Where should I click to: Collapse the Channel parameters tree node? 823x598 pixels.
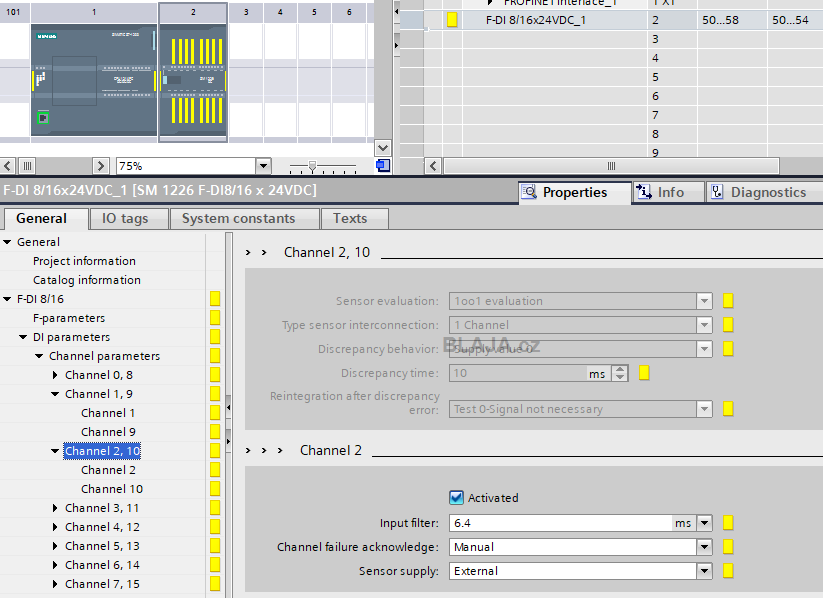click(39, 356)
